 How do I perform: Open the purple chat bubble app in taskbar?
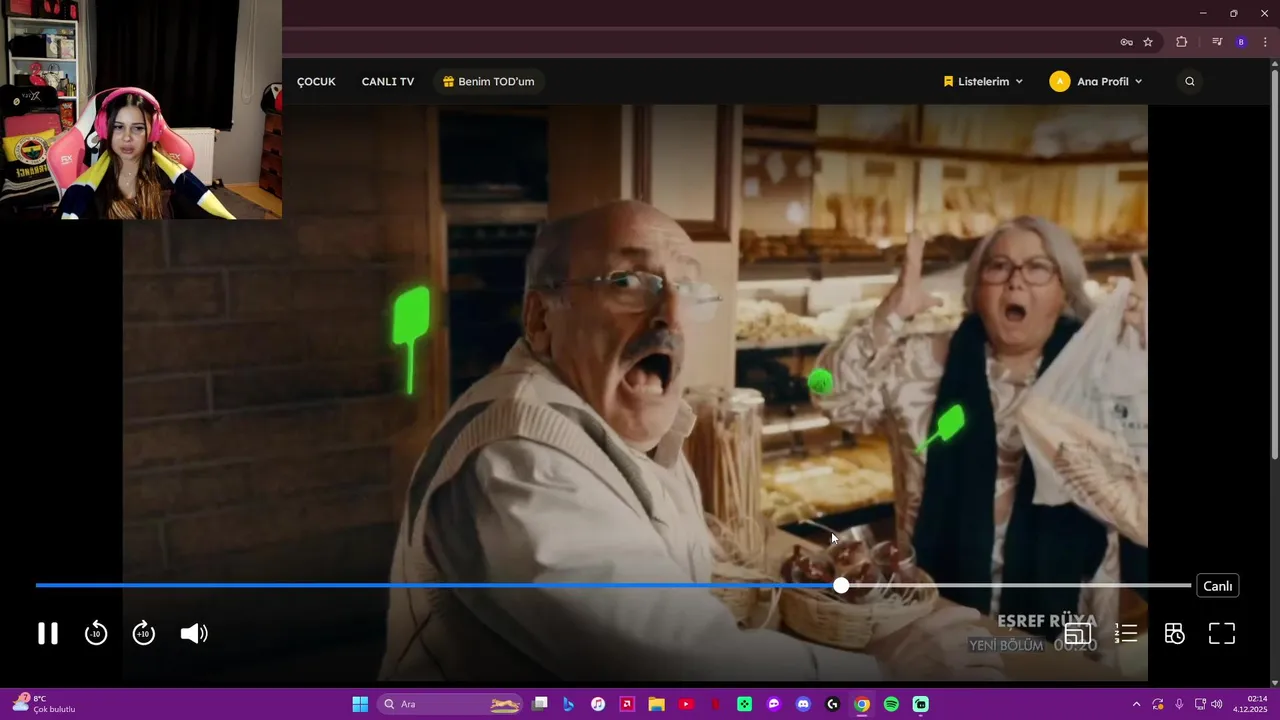(x=773, y=704)
